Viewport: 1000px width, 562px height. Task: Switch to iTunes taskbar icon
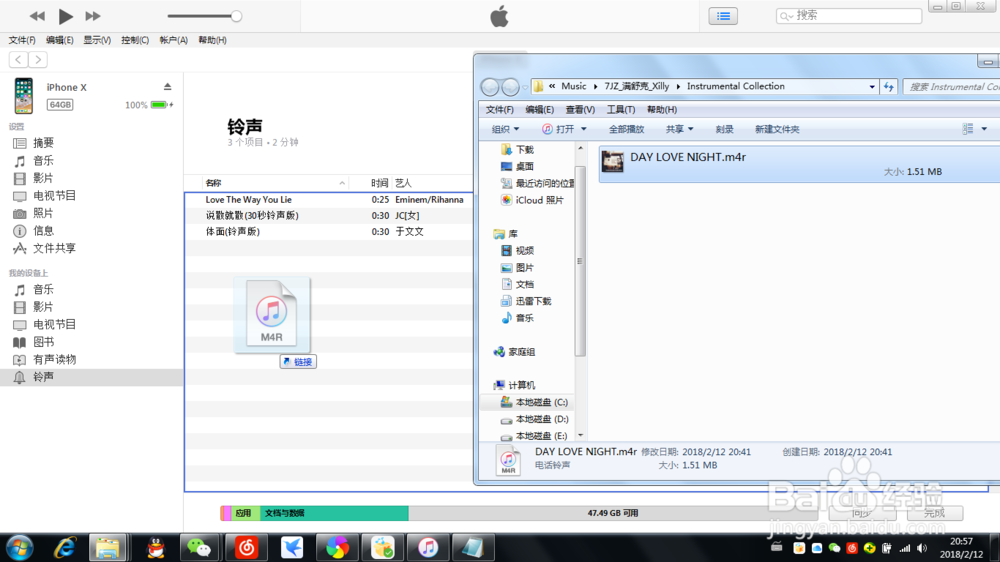pyautogui.click(x=428, y=547)
